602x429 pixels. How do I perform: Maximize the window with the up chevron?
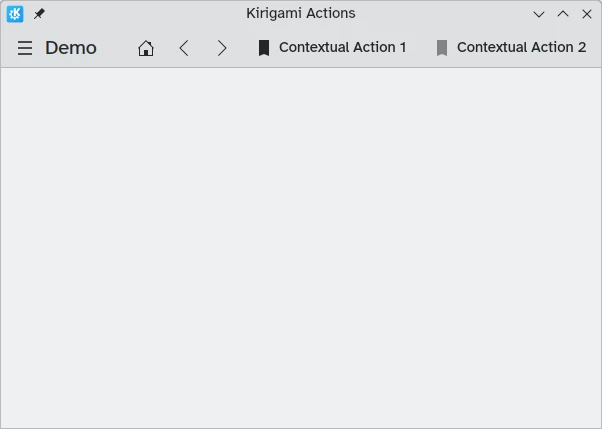tap(563, 14)
